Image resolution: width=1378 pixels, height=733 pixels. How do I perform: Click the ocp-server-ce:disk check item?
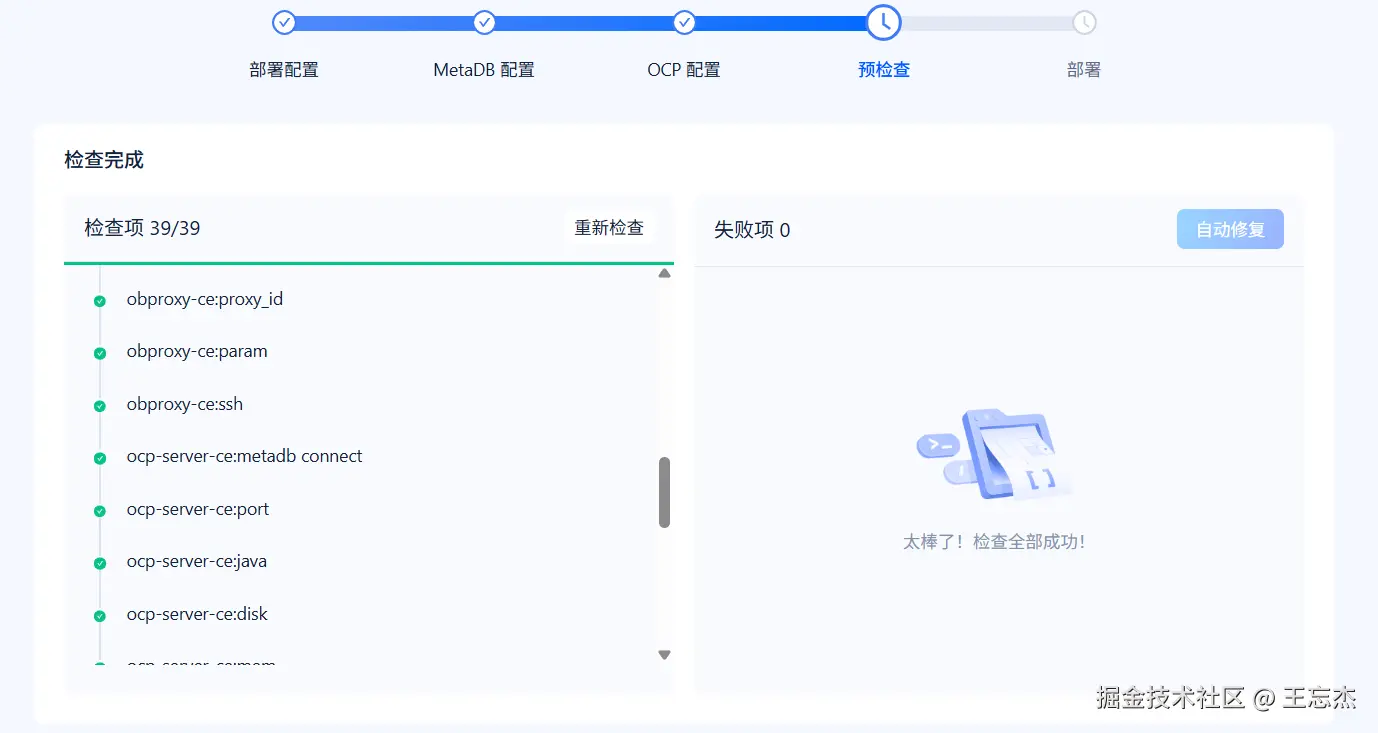(197, 614)
